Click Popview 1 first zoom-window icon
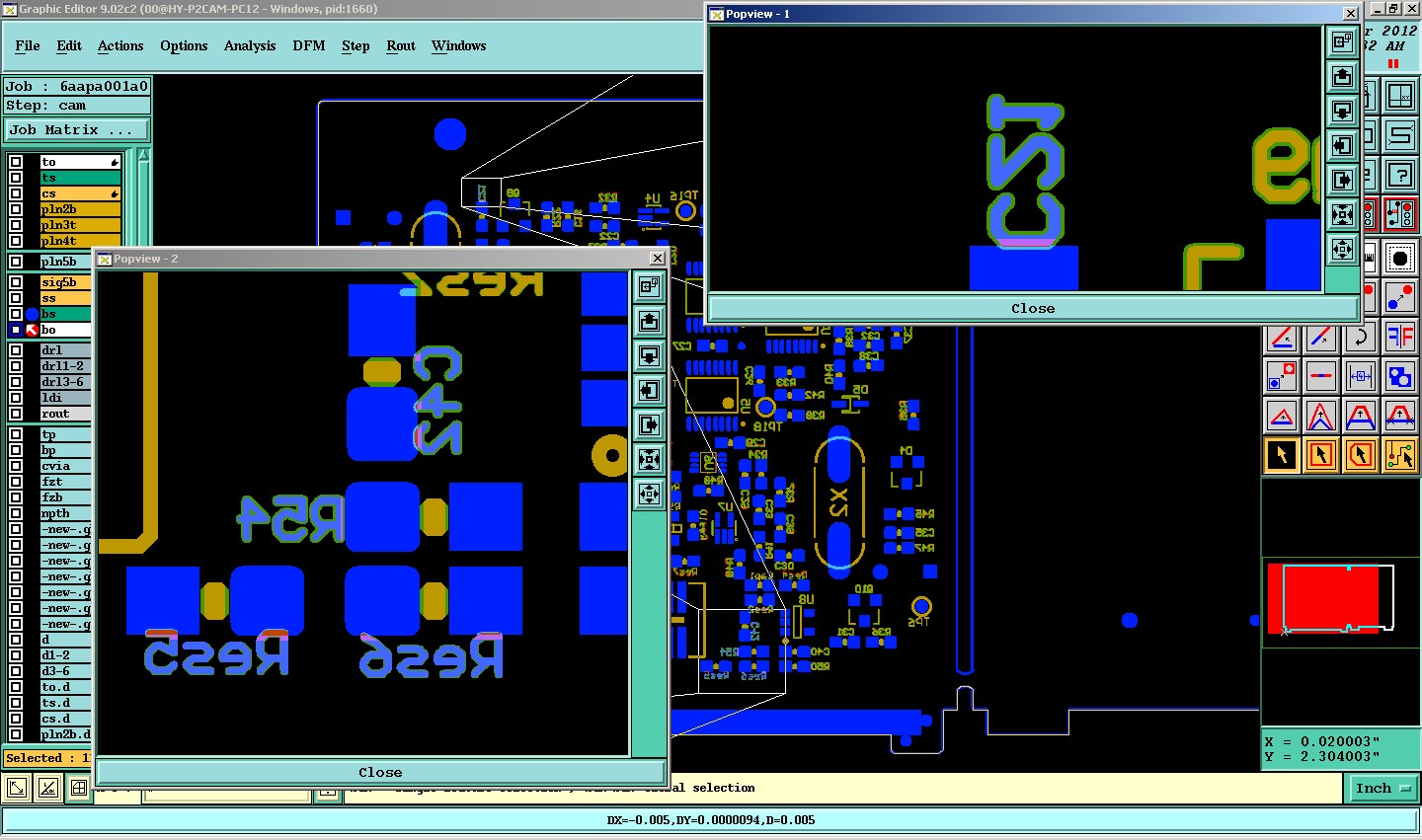1422x840 pixels. coord(1342,41)
